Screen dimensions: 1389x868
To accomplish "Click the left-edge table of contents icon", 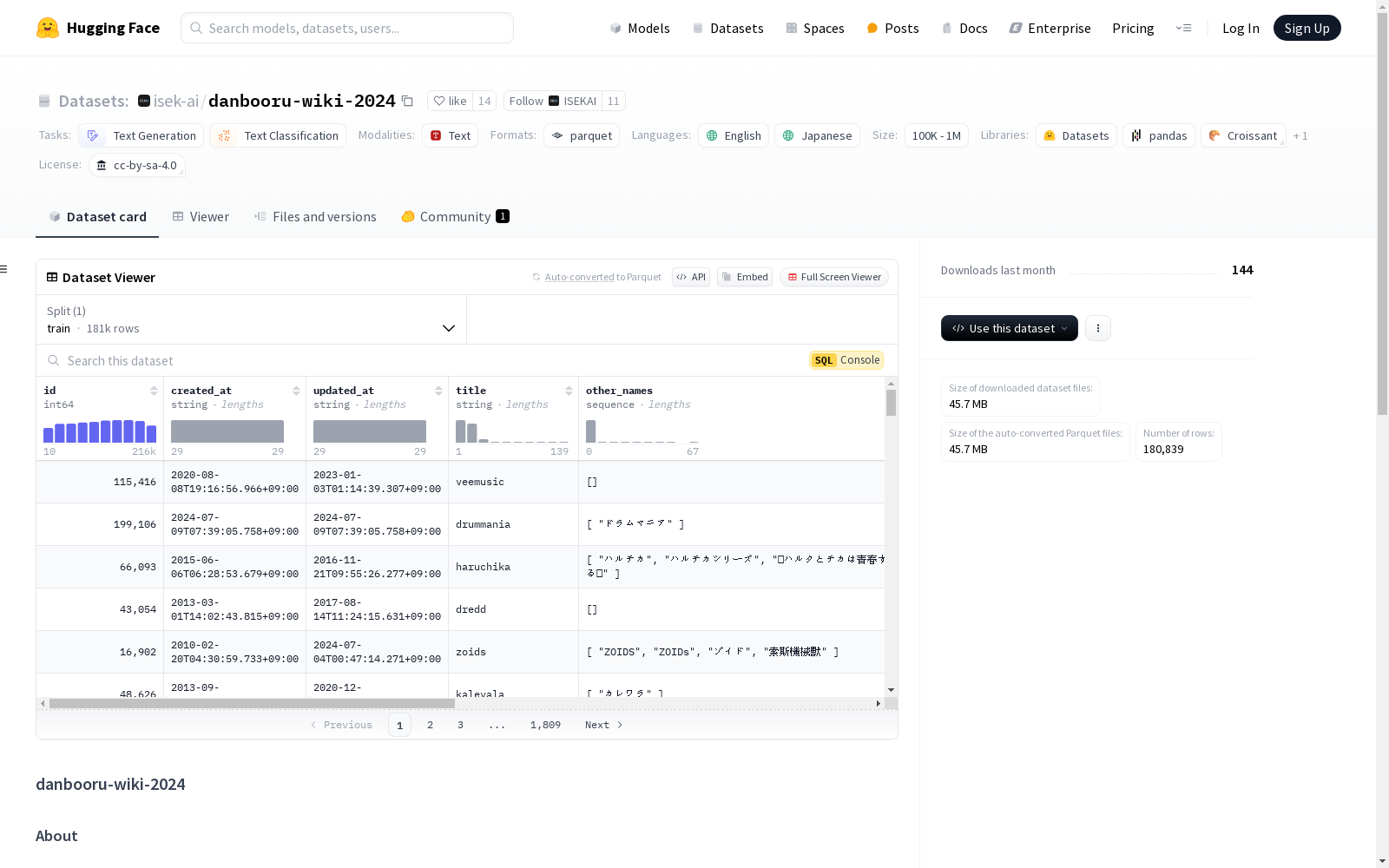I will 4,269.
